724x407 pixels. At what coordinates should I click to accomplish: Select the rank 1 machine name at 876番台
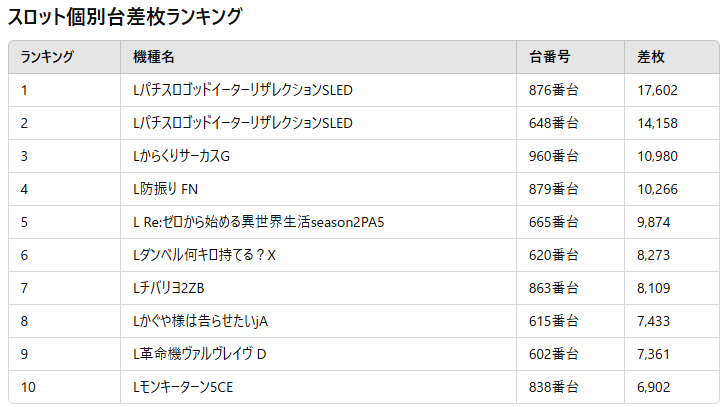tap(242, 91)
